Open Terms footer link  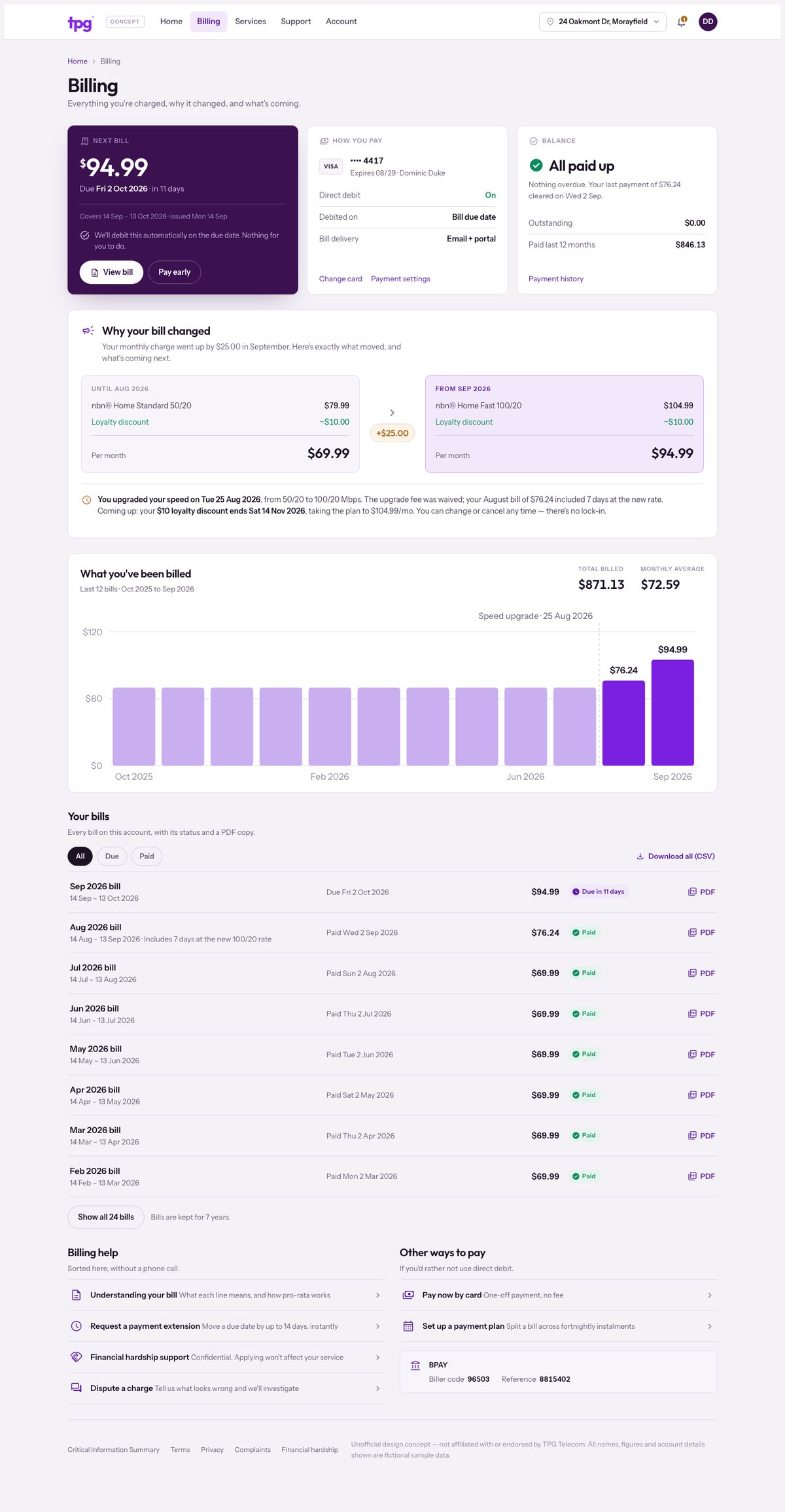pos(180,1450)
